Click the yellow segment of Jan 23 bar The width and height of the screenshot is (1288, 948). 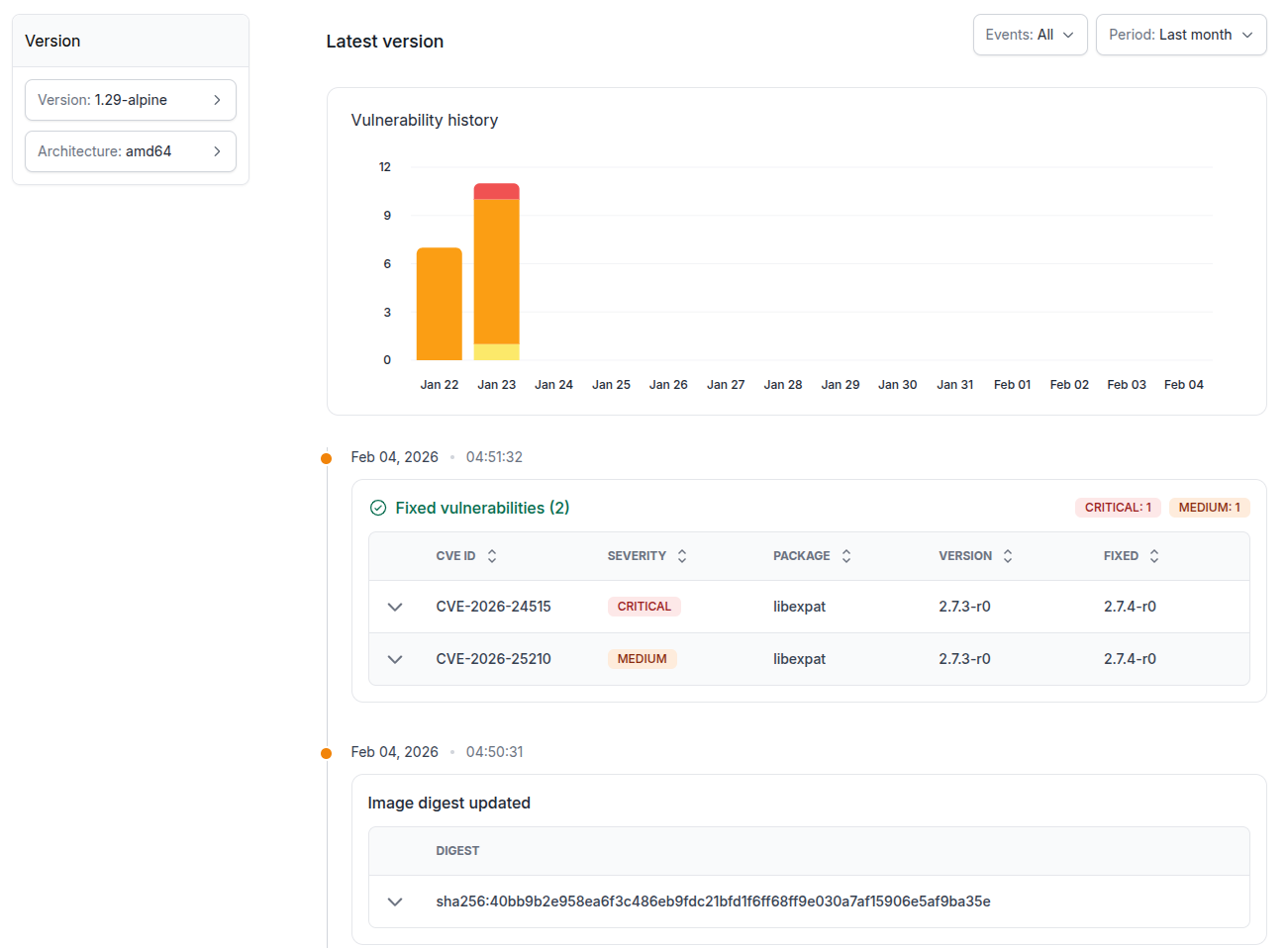point(496,351)
